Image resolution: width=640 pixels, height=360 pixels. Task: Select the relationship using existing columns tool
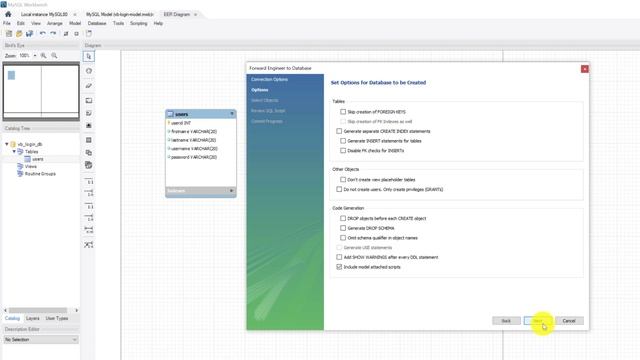(x=89, y=244)
